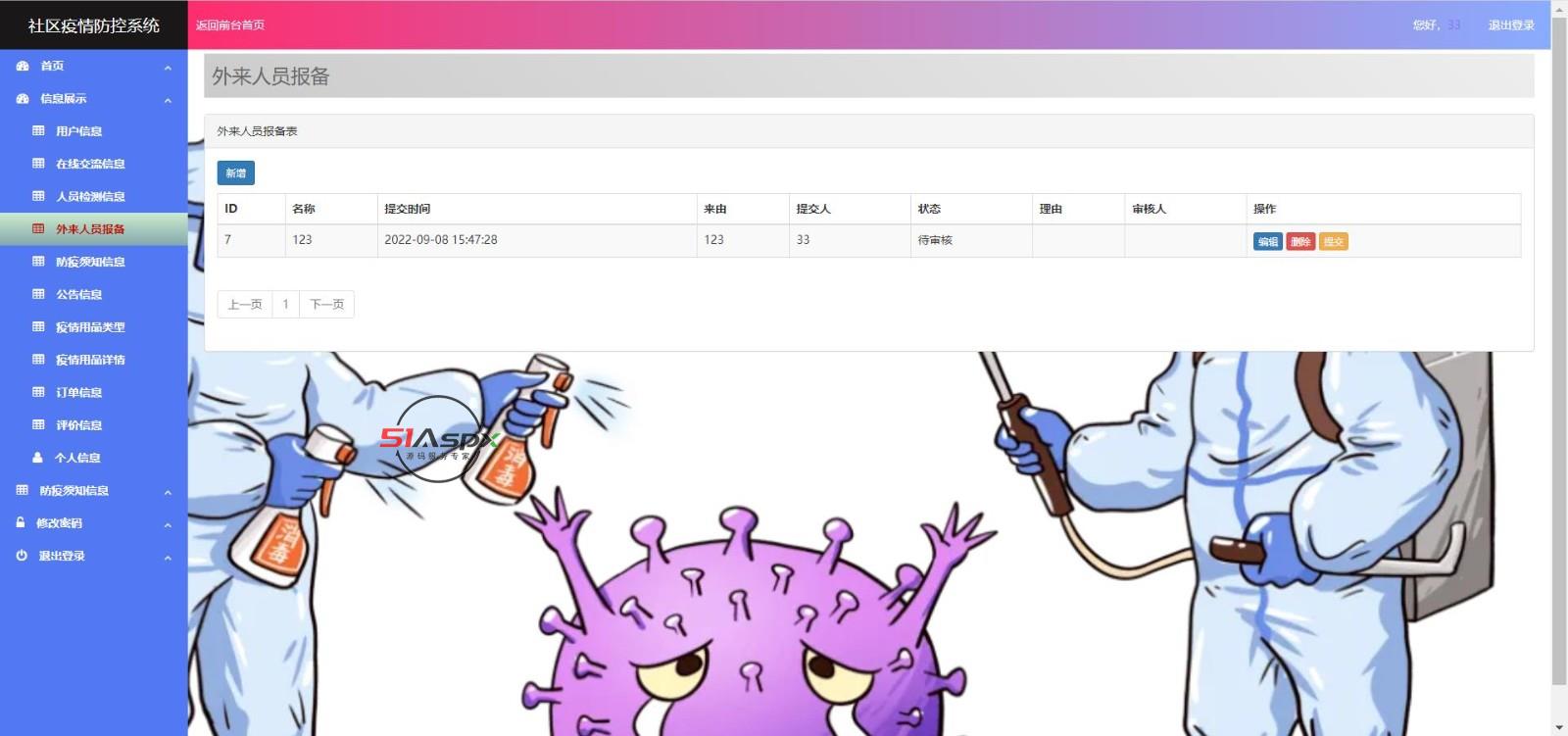Select page 1 in the pagination

click(x=285, y=304)
